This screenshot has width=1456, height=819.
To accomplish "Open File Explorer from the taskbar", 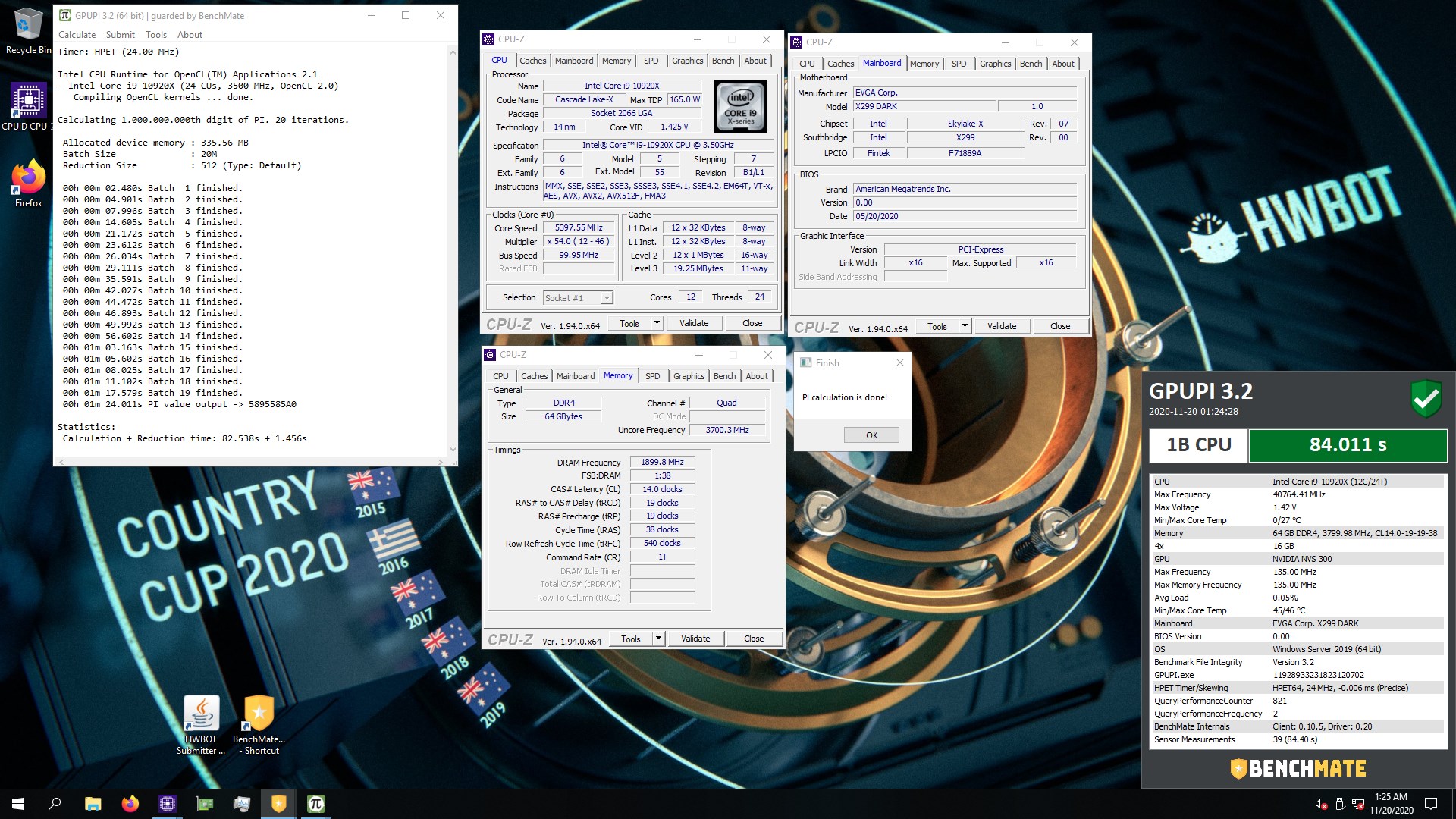I will (93, 804).
